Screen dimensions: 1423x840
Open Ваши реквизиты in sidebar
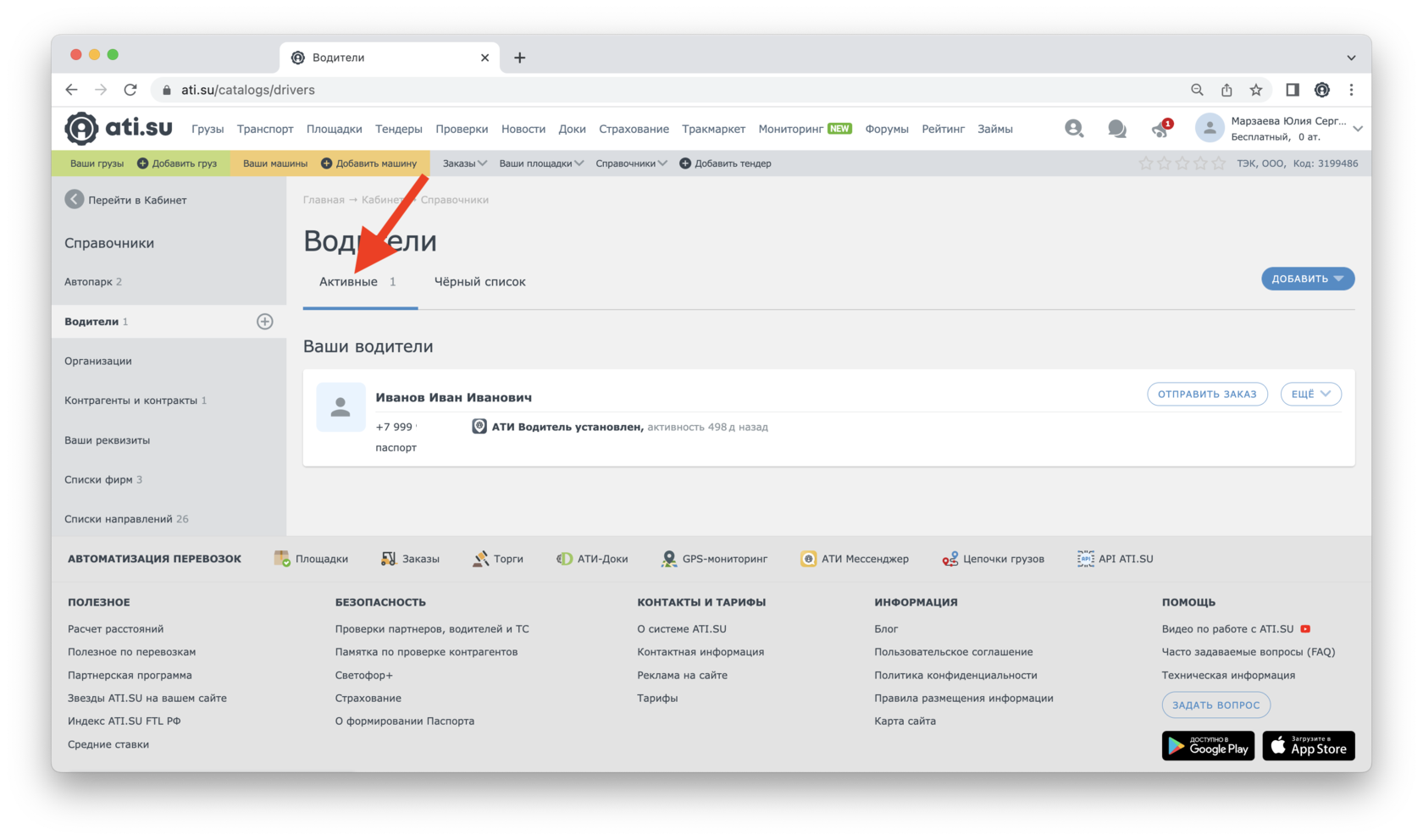169,440
